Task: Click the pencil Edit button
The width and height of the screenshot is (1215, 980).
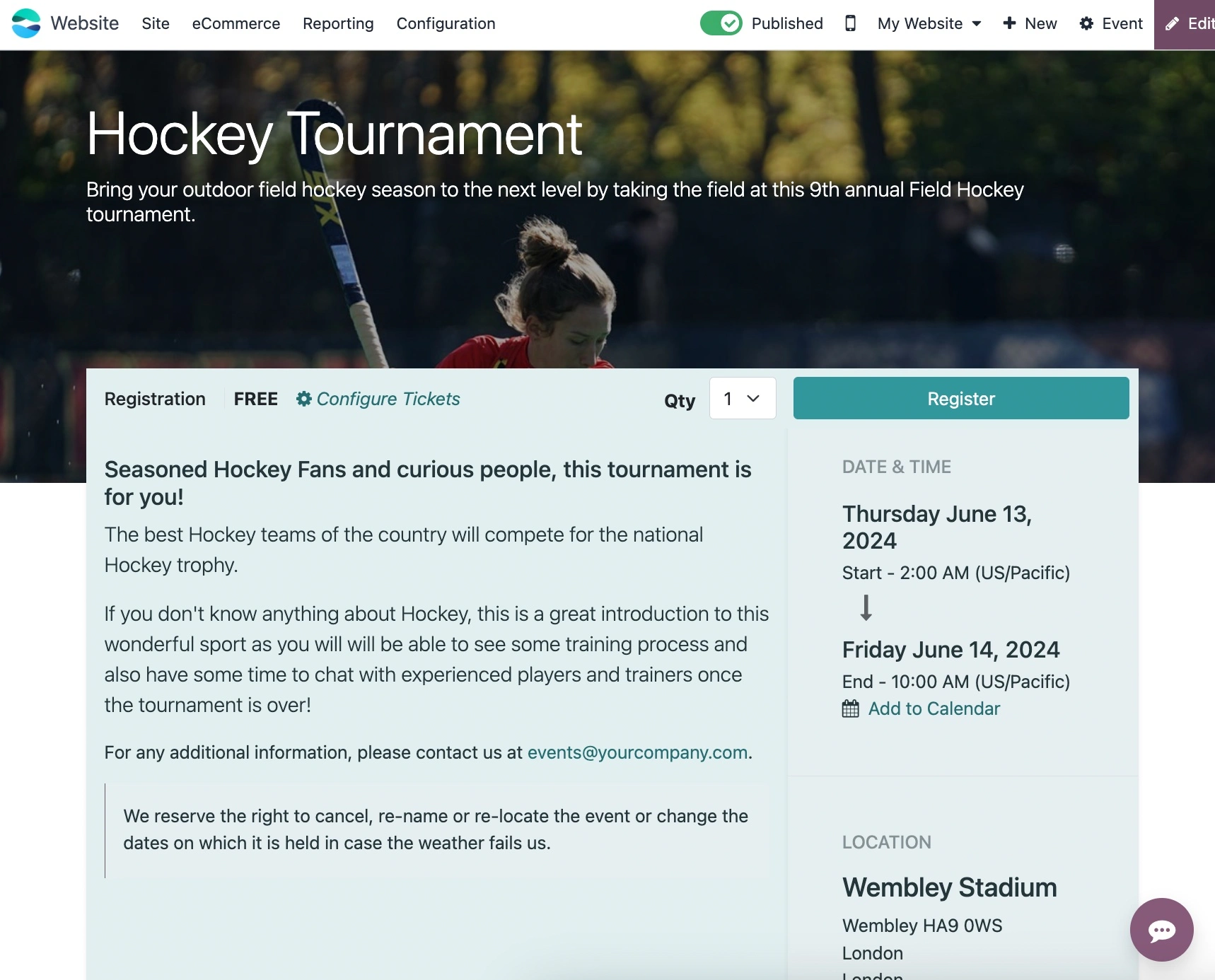Action: pos(1185,24)
